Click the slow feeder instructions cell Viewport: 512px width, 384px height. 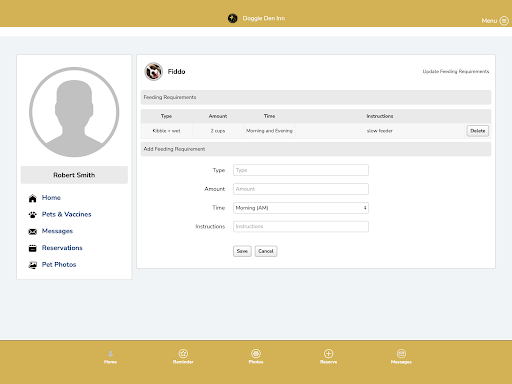(380, 131)
